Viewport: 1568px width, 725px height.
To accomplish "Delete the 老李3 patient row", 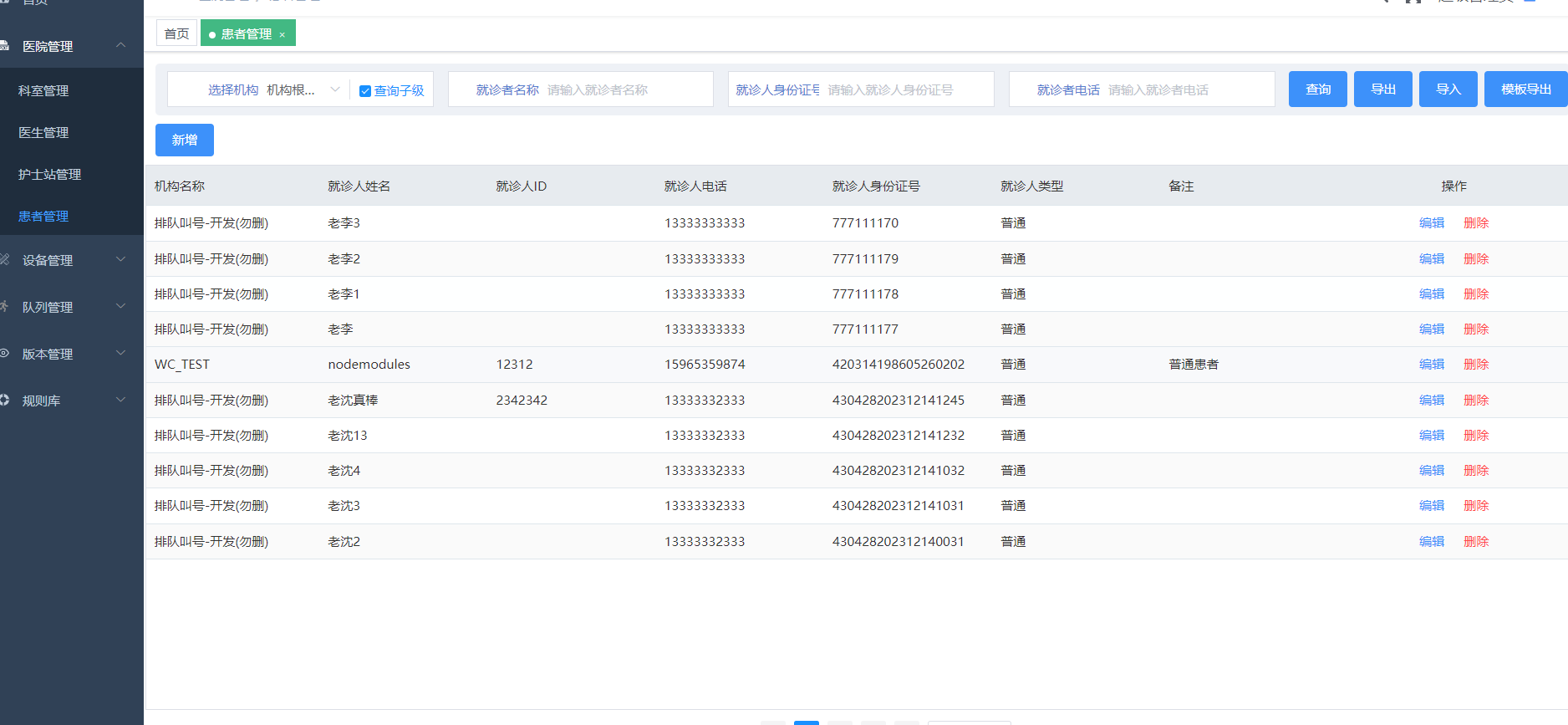I will 1476,223.
